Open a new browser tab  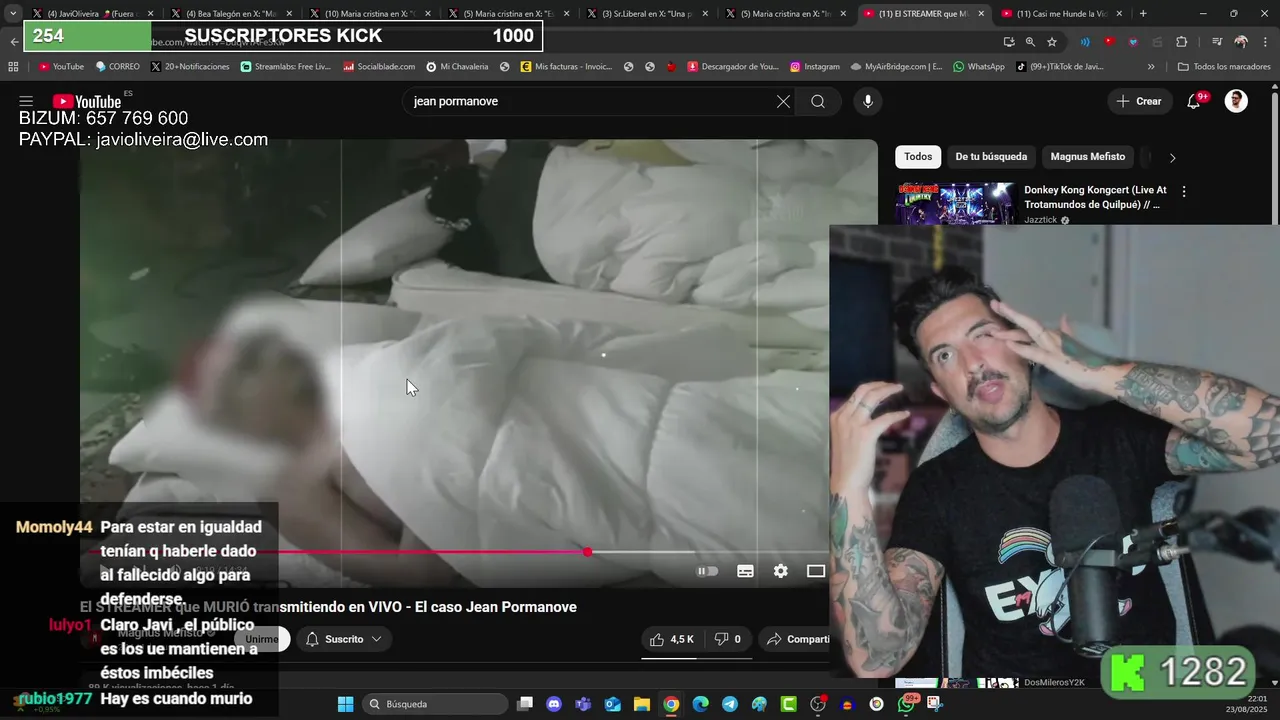[1143, 14]
